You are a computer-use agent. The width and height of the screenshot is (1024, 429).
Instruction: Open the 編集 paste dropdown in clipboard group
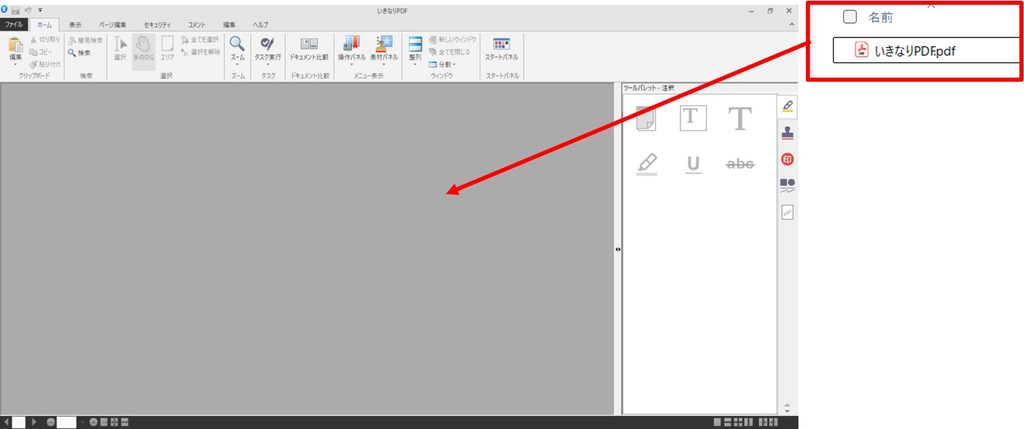[x=15, y=52]
